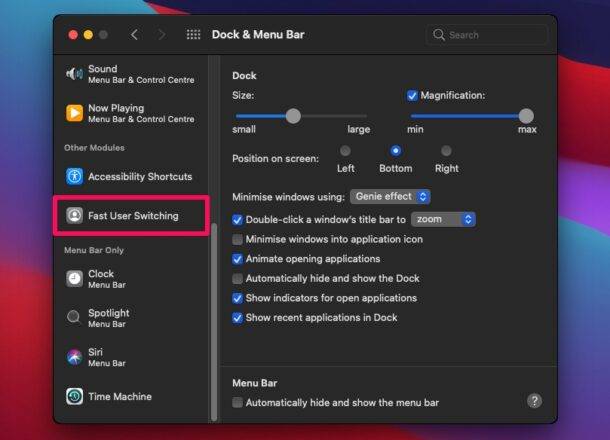
Task: Select the Clock icon in sidebar
Action: [x=74, y=279]
